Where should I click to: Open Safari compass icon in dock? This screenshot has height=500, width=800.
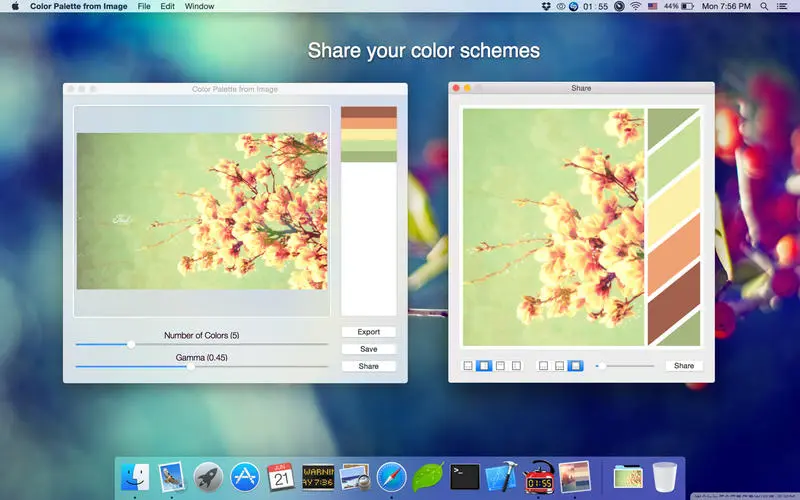click(x=391, y=477)
